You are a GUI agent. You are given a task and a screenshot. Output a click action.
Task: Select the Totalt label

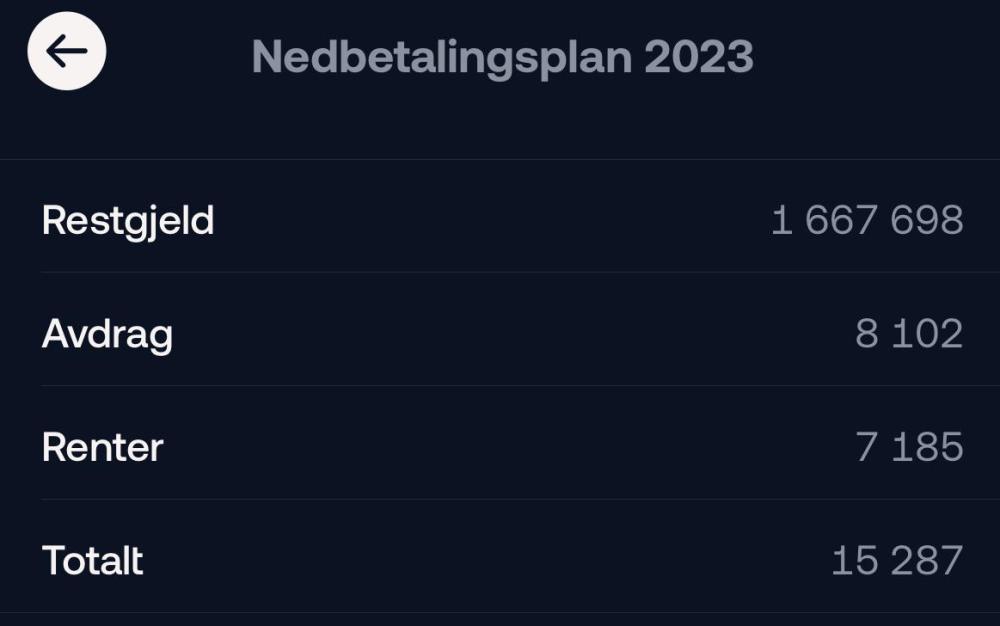coord(92,561)
